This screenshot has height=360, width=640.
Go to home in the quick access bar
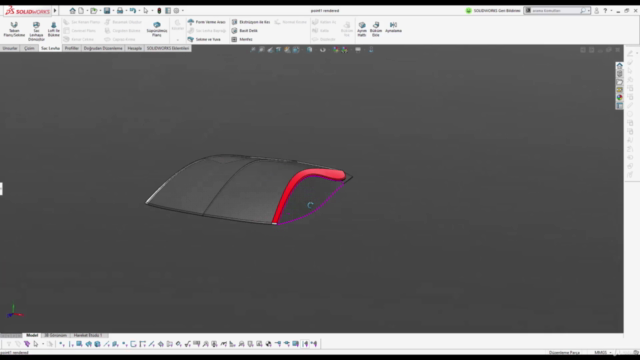coord(72,11)
